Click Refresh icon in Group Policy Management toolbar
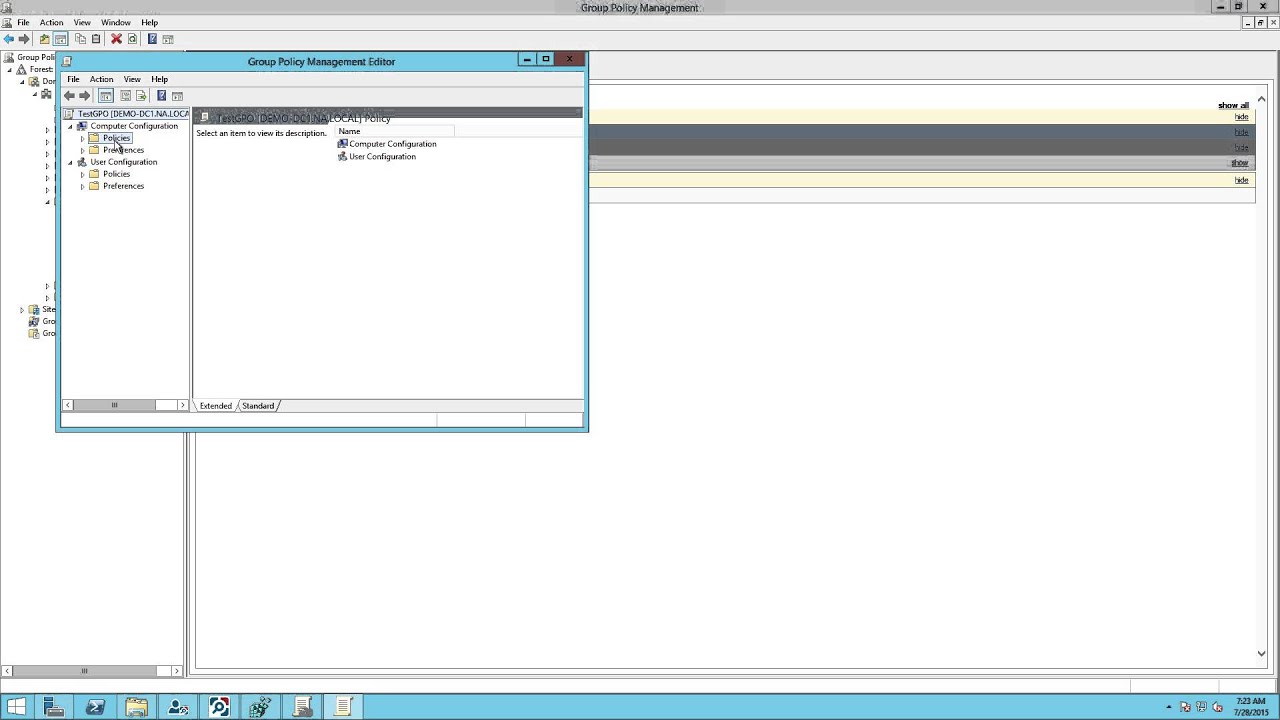The width and height of the screenshot is (1280, 720). click(132, 39)
